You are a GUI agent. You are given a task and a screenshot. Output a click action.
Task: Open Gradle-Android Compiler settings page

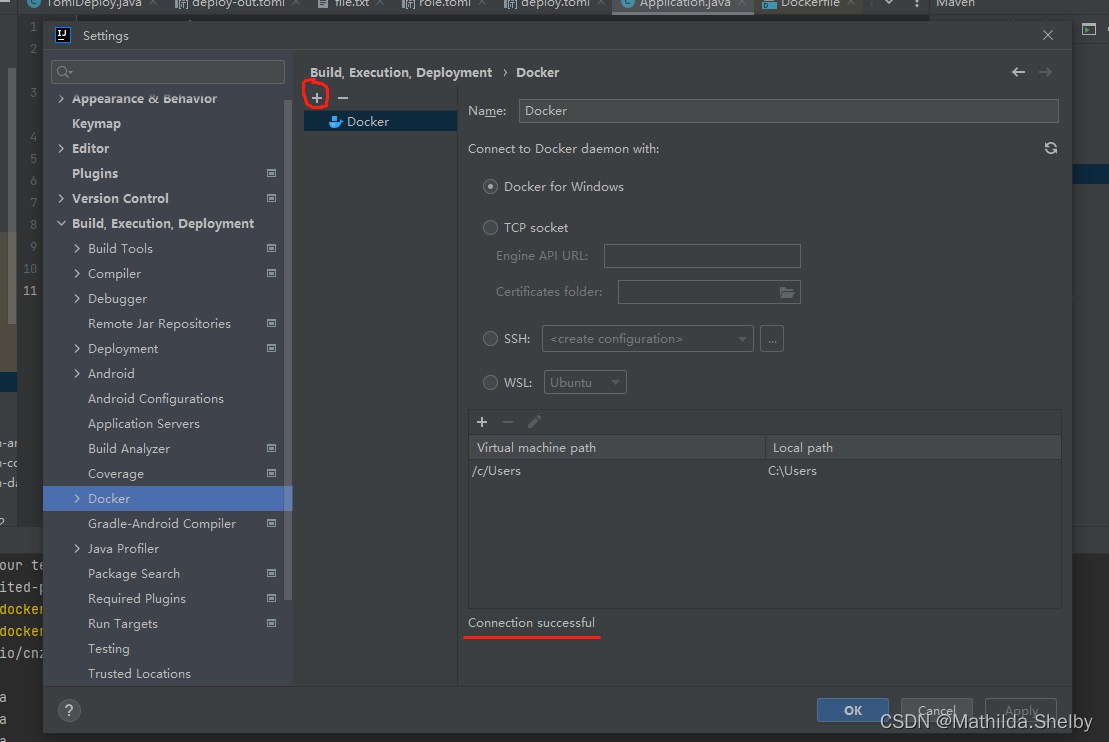162,523
